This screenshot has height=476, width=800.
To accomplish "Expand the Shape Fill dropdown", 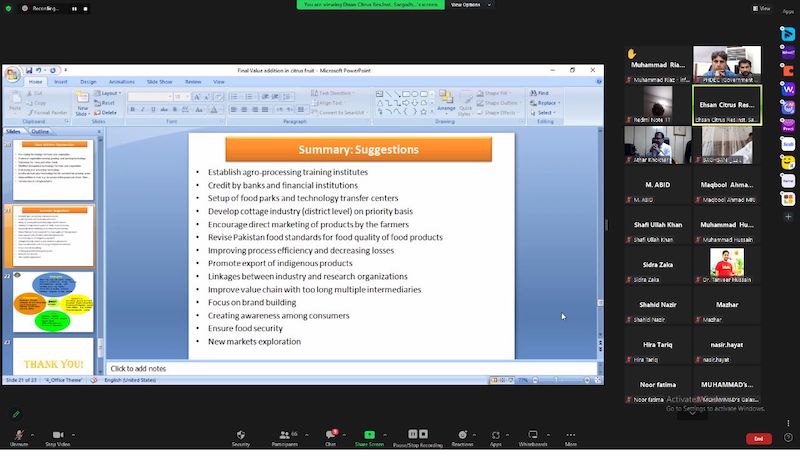I will point(498,93).
